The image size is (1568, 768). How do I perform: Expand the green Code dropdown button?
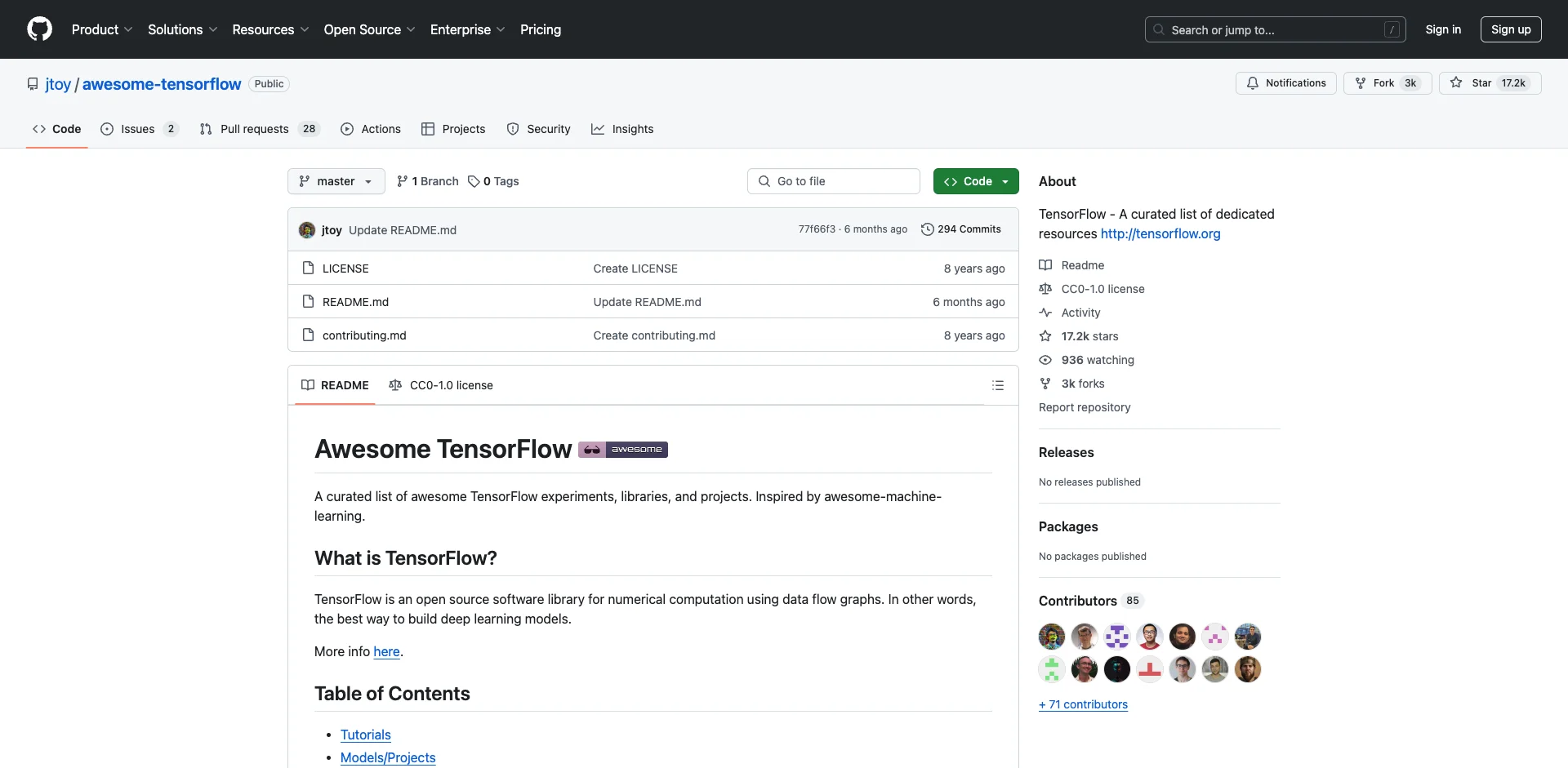976,181
